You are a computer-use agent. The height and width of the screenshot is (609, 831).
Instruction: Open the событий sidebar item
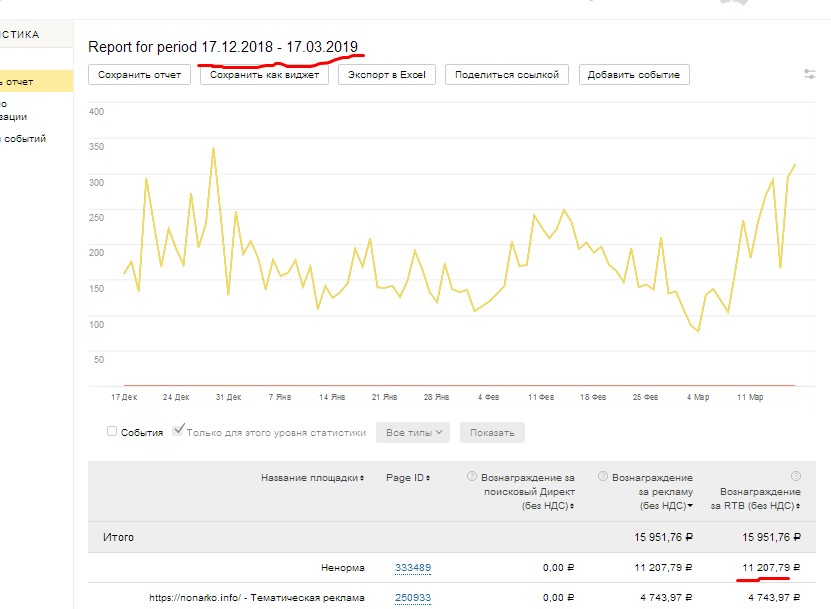tap(24, 139)
